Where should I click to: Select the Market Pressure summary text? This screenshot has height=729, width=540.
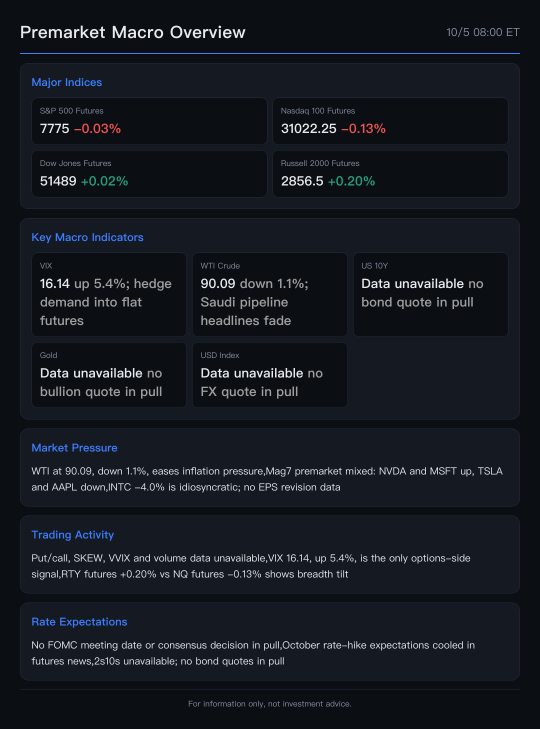(267, 479)
